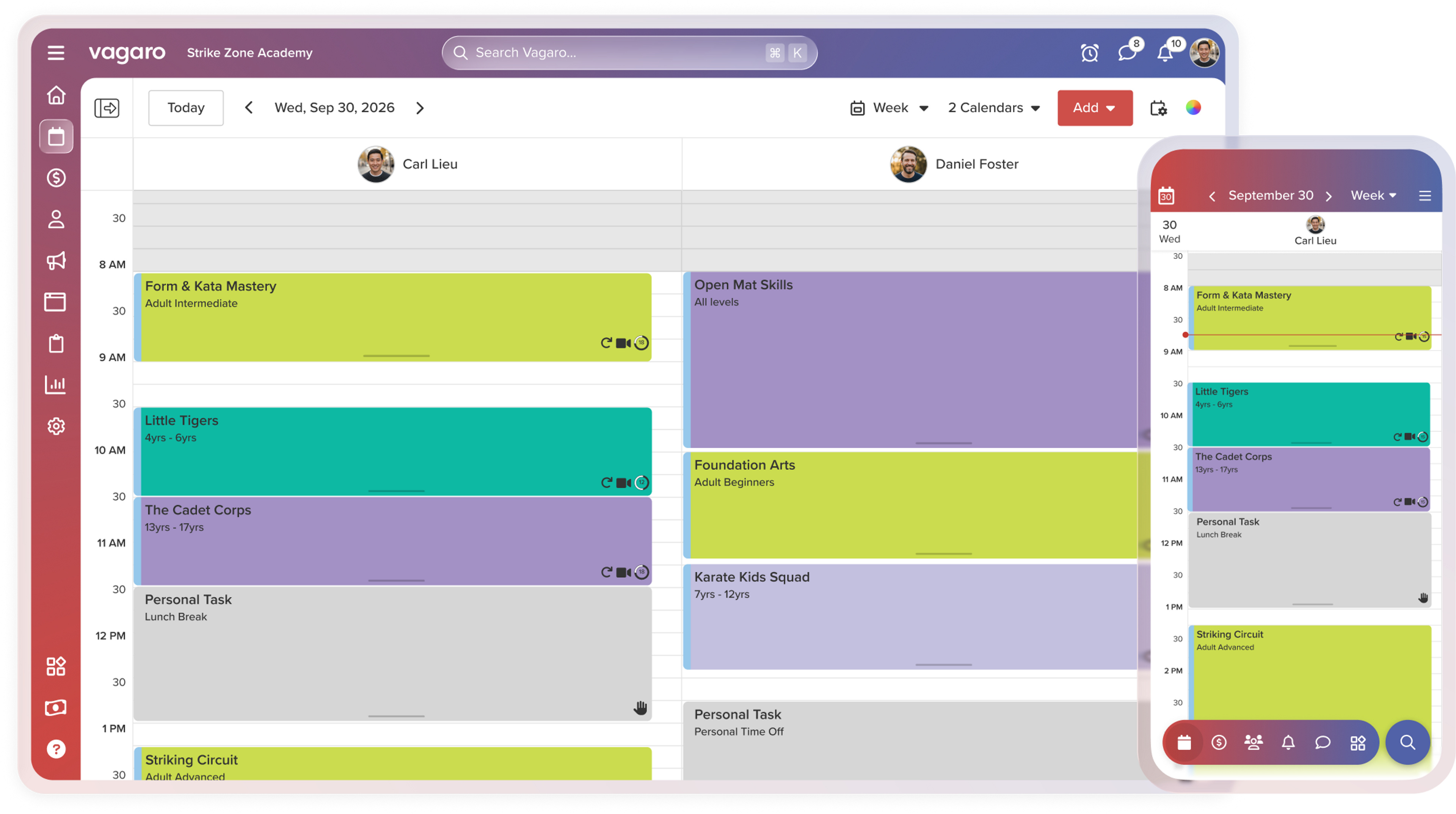Open the mobile hamburger menu

click(1425, 196)
